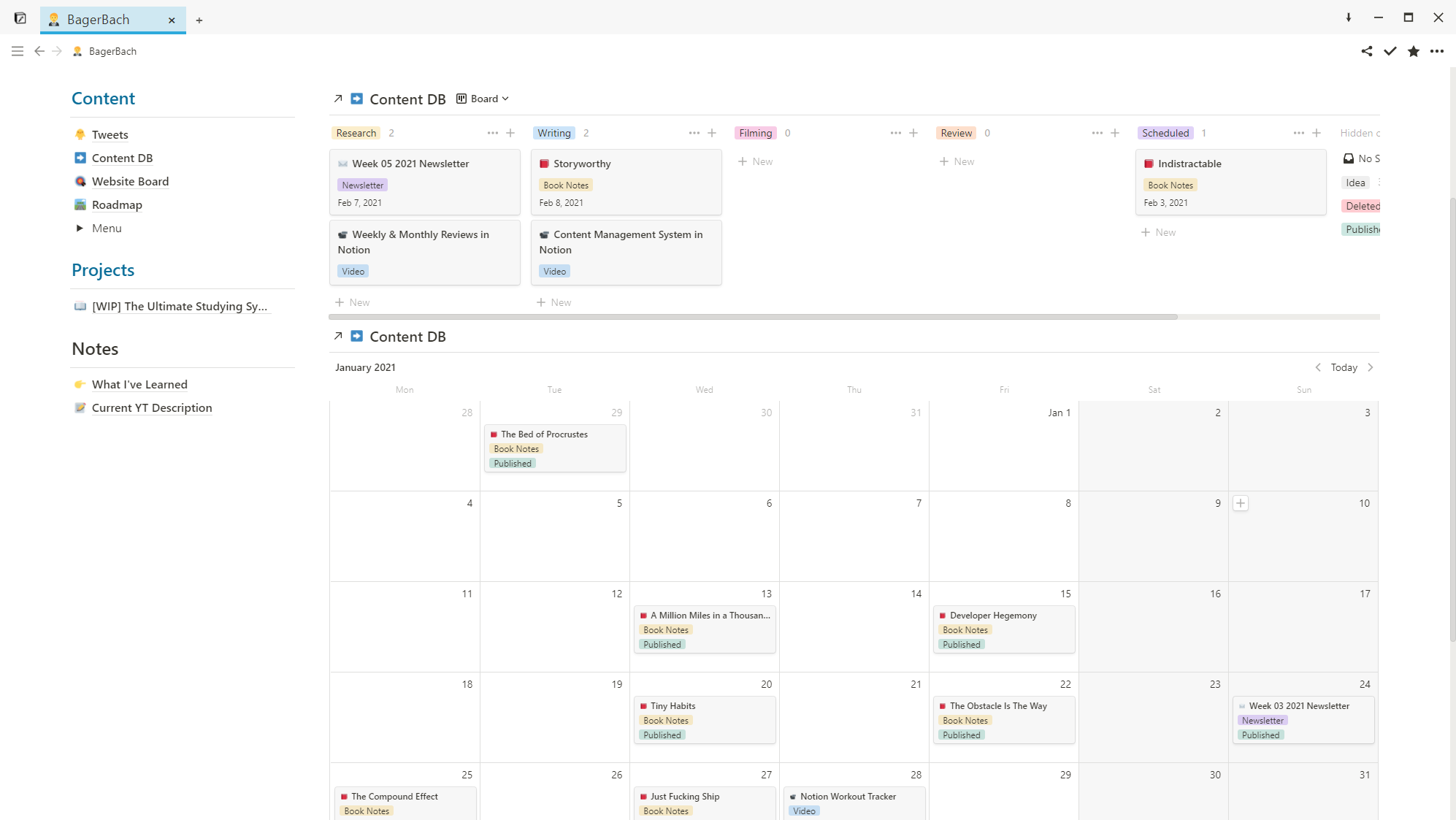Open Tweets page link

coord(110,135)
